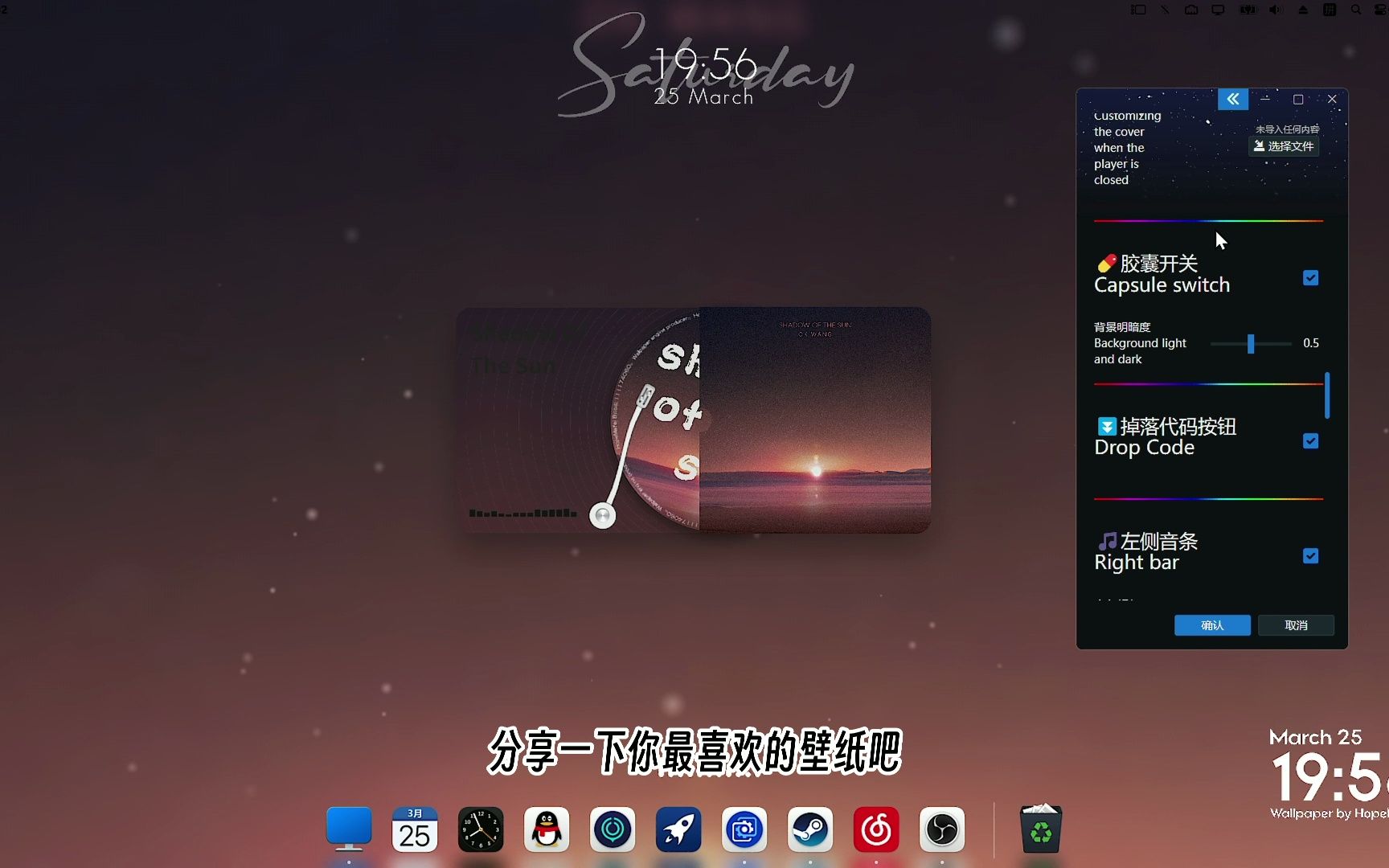Click the image gallery icon in top bar
This screenshot has height=868, width=1389.
pos(1191,10)
